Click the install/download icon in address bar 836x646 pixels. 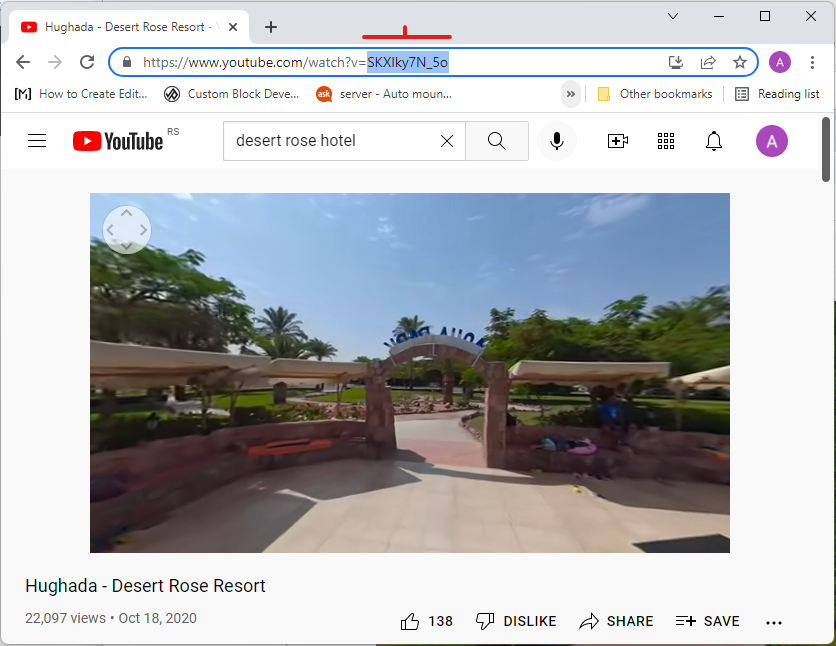676,62
